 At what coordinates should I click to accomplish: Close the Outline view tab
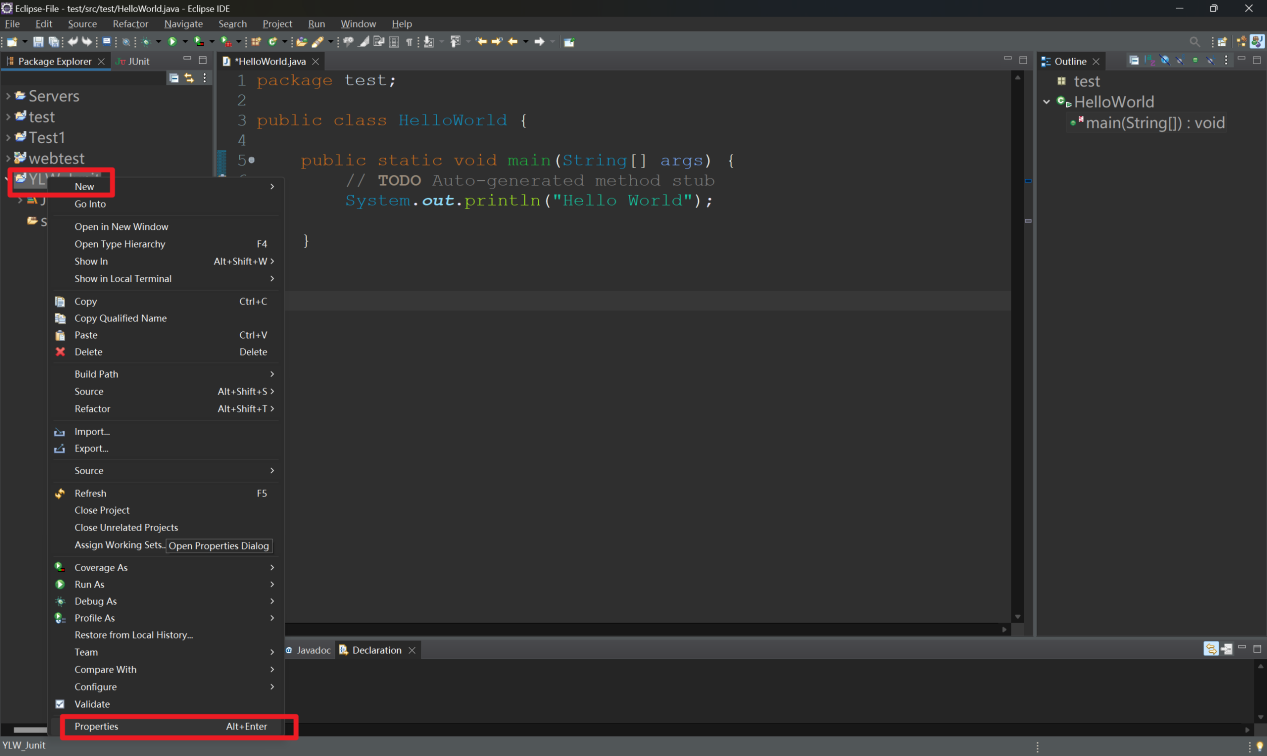coord(1096,61)
